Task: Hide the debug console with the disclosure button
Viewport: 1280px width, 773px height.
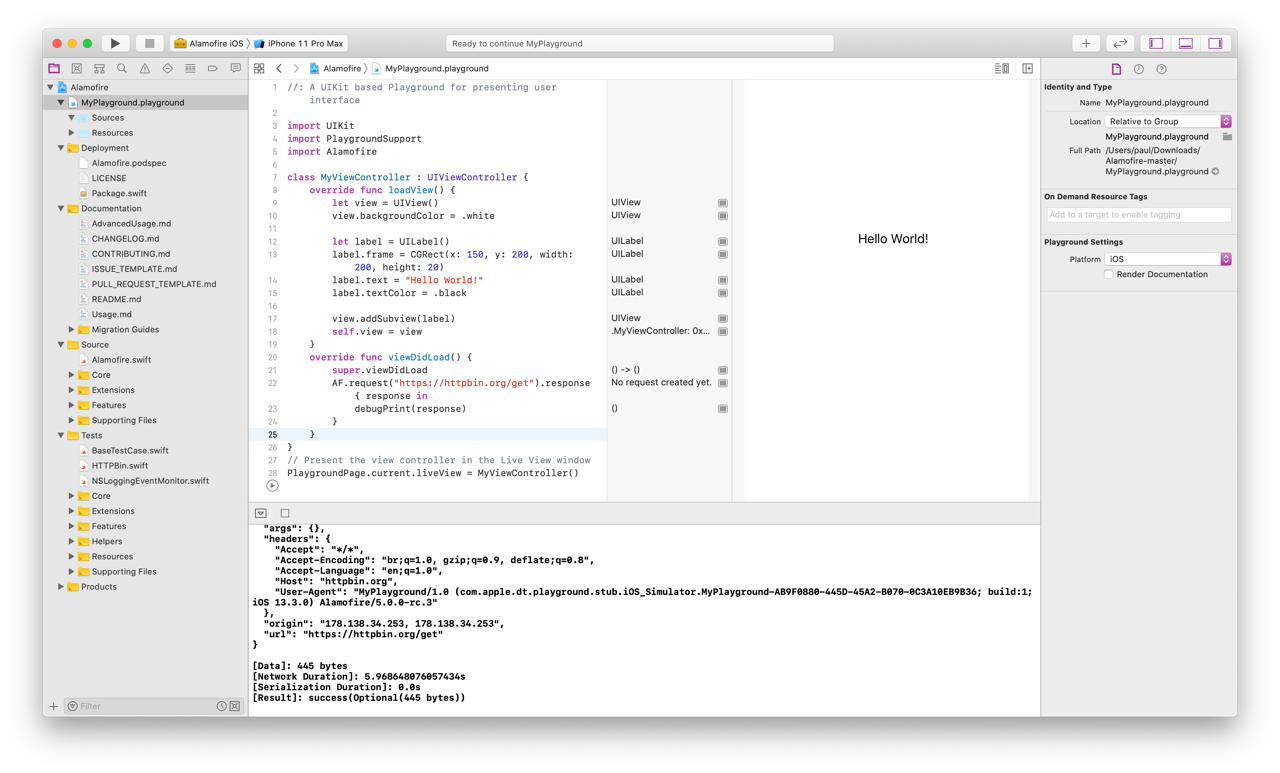Action: 261,513
